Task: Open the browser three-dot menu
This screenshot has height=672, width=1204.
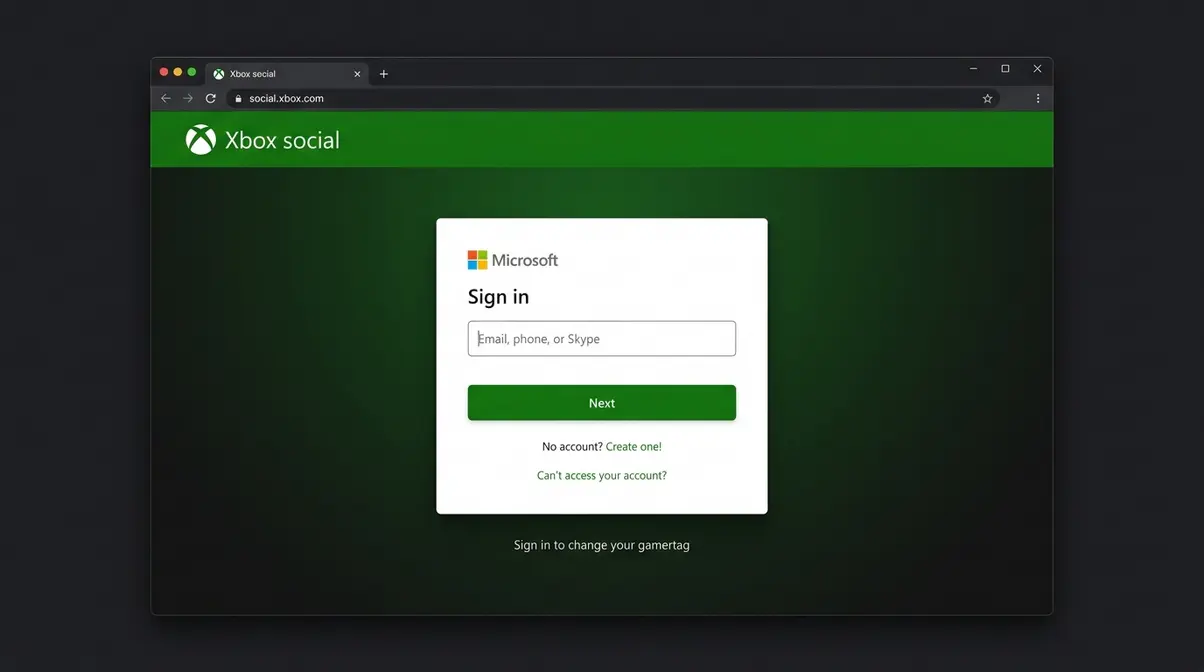Action: click(x=1038, y=98)
